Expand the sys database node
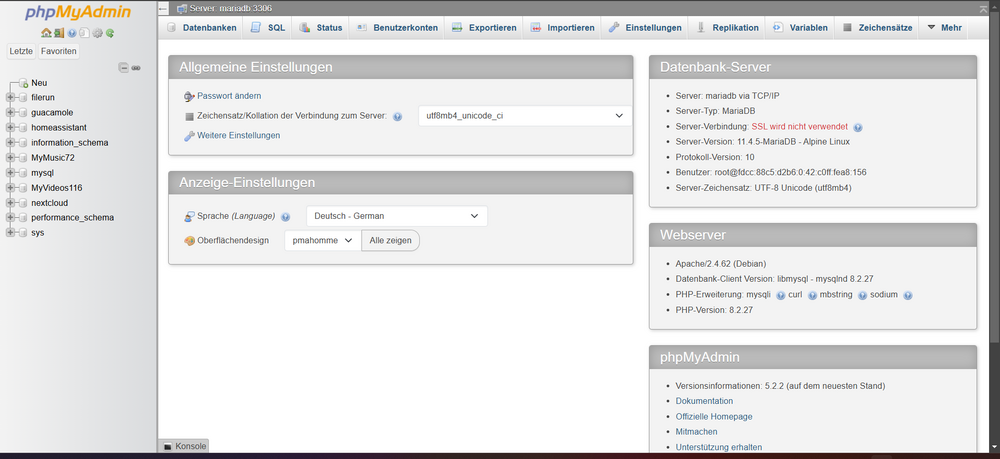 click(10, 233)
